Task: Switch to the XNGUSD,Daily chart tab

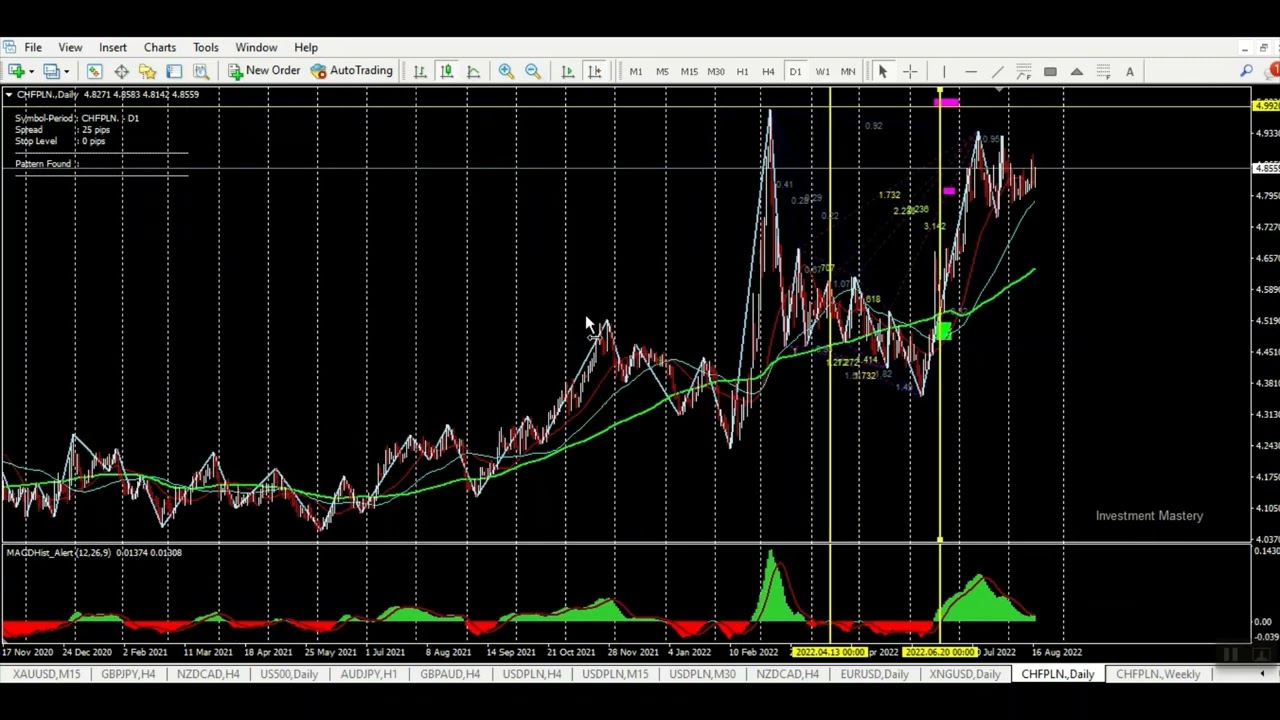Action: point(965,674)
